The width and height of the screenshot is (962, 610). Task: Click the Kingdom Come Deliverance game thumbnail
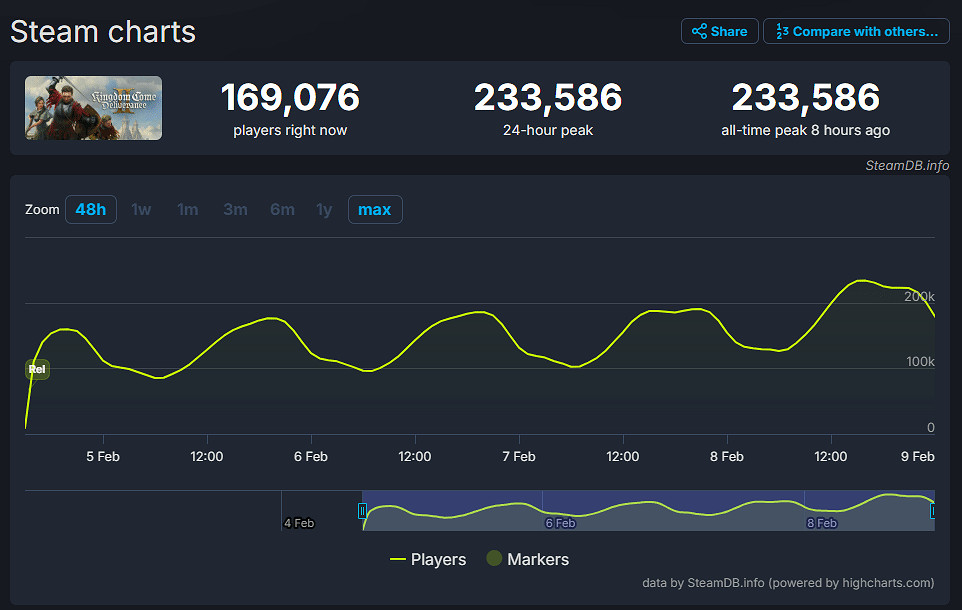[94, 108]
